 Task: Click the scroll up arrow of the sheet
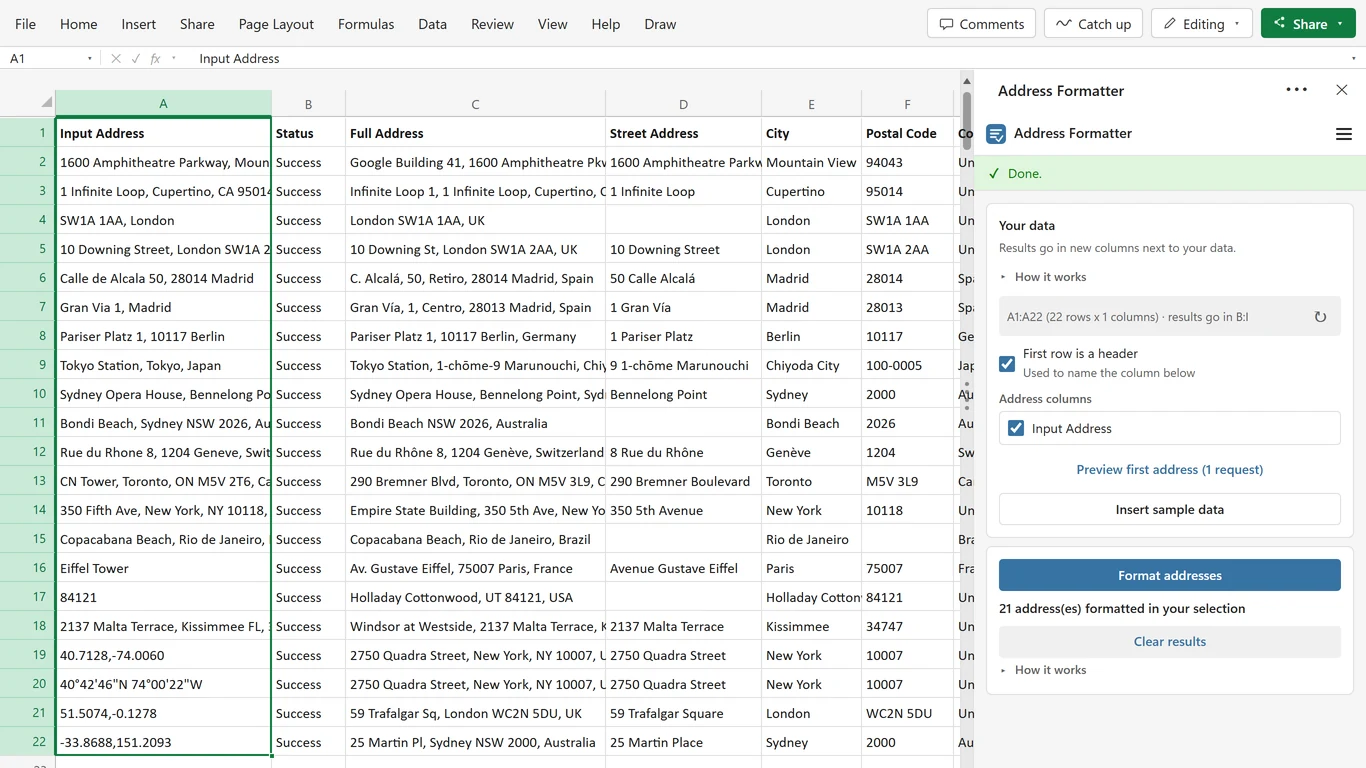click(966, 80)
